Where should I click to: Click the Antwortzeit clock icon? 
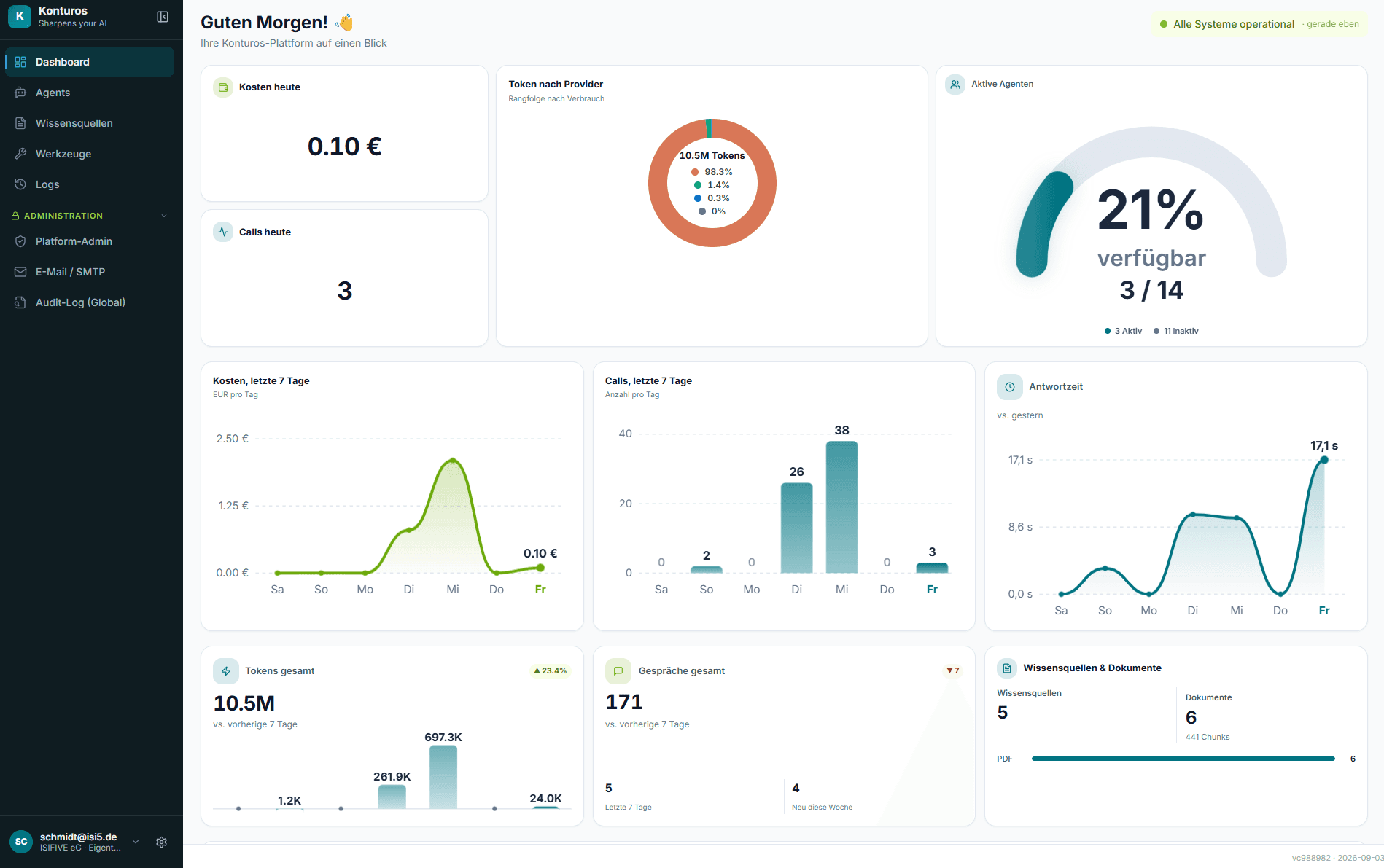pos(1010,387)
